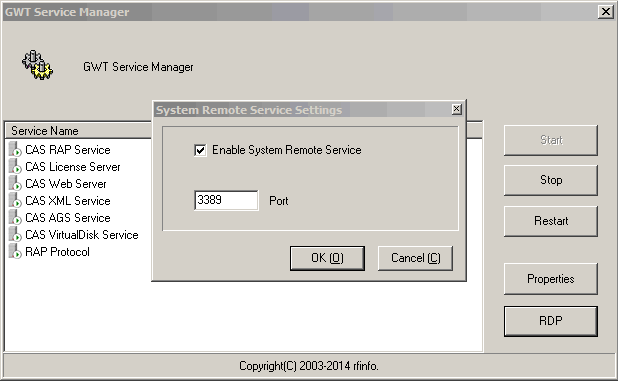Click the GWT Service Manager gears logo

[37, 65]
